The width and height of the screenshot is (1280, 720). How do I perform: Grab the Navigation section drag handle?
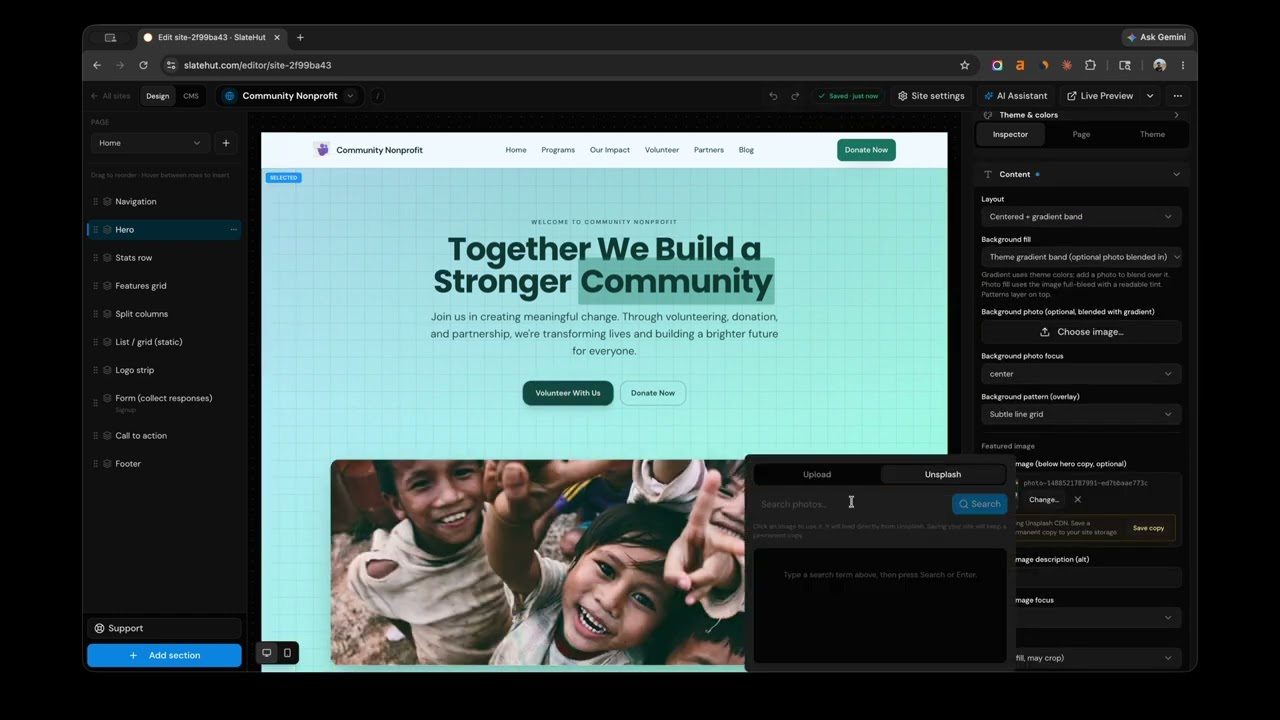coord(96,202)
